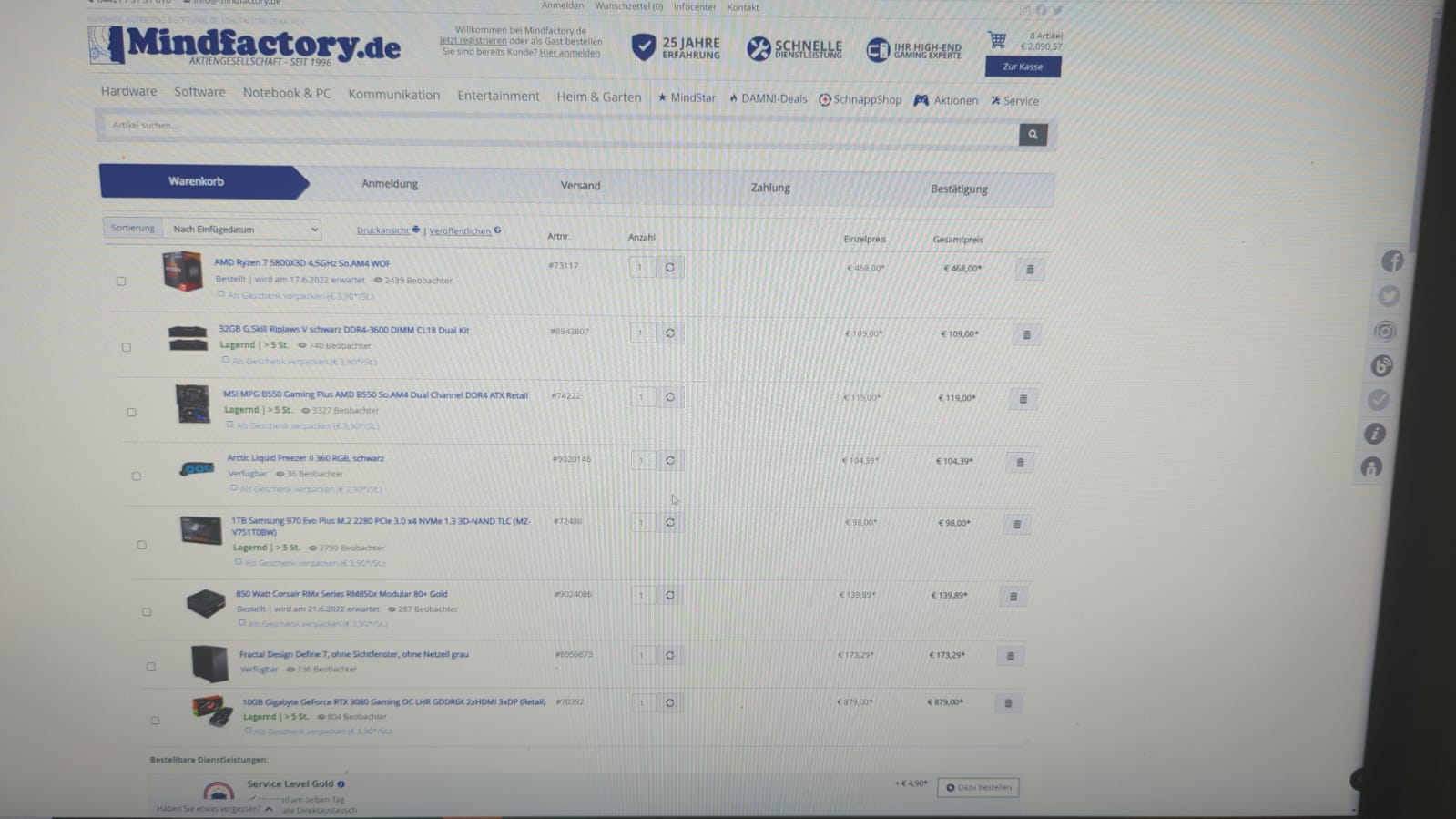Delete the Fractal Design Define 7 item
The image size is (1456, 819).
click(1010, 656)
